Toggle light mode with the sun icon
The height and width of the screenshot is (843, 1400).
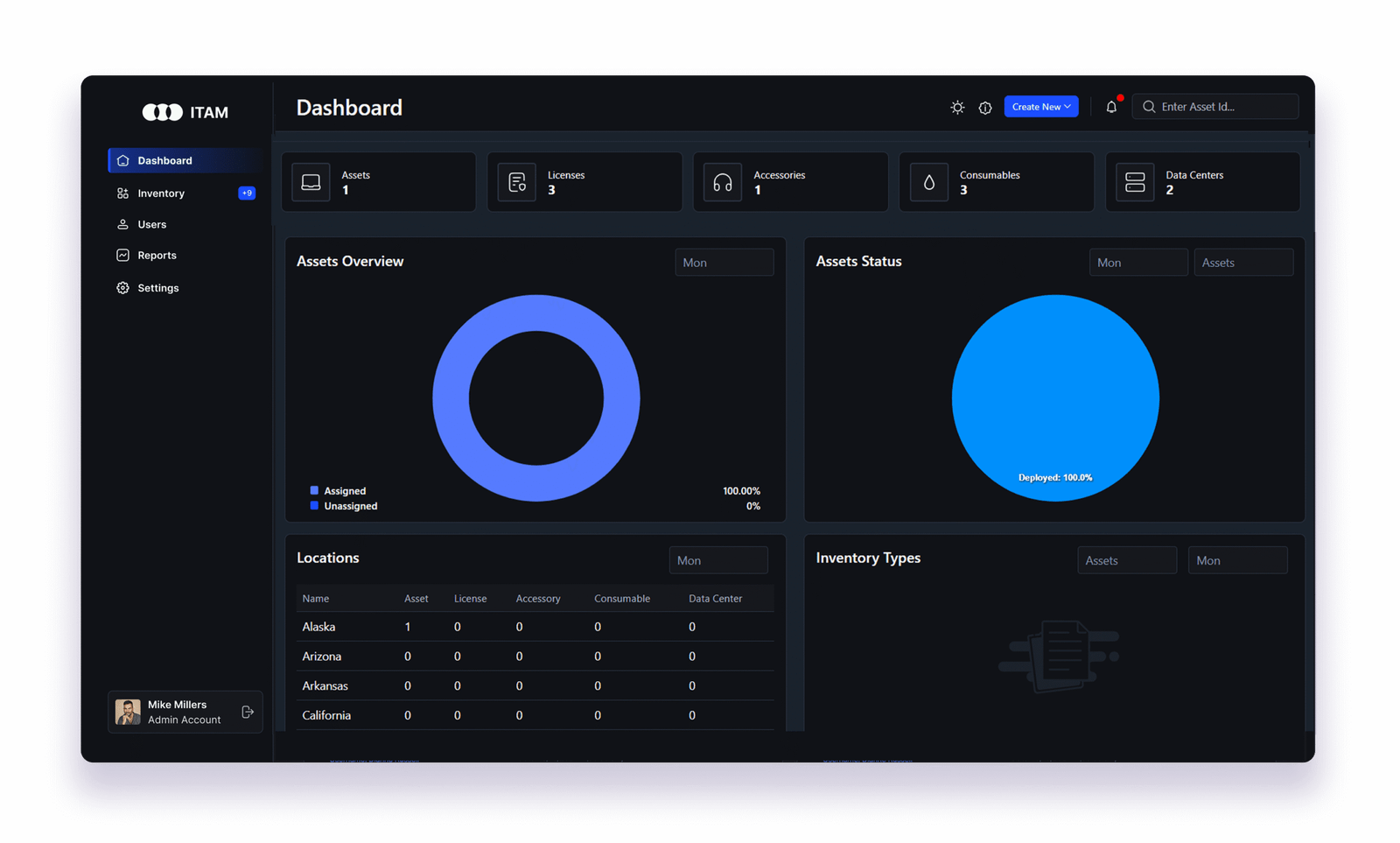tap(957, 108)
